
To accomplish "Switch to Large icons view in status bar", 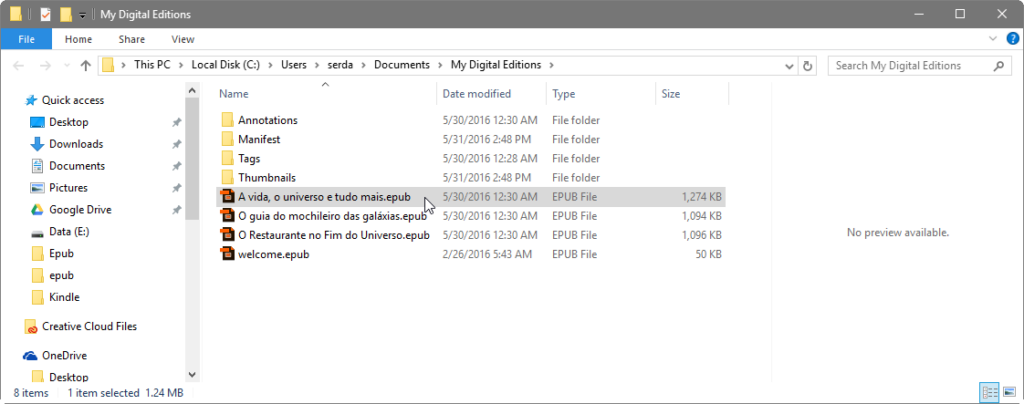I will [x=1010, y=392].
